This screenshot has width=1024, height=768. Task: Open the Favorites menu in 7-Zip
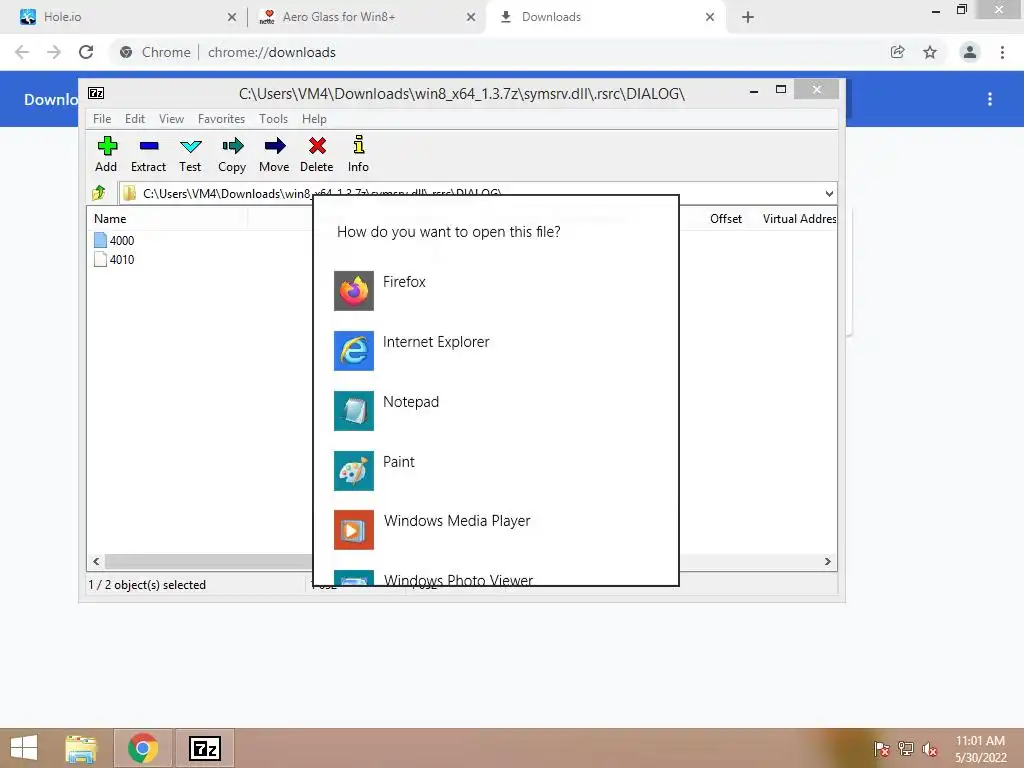221,119
